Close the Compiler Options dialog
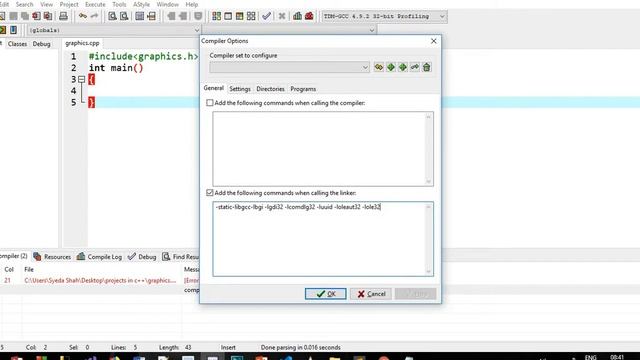The width and height of the screenshot is (640, 360). pos(433,41)
